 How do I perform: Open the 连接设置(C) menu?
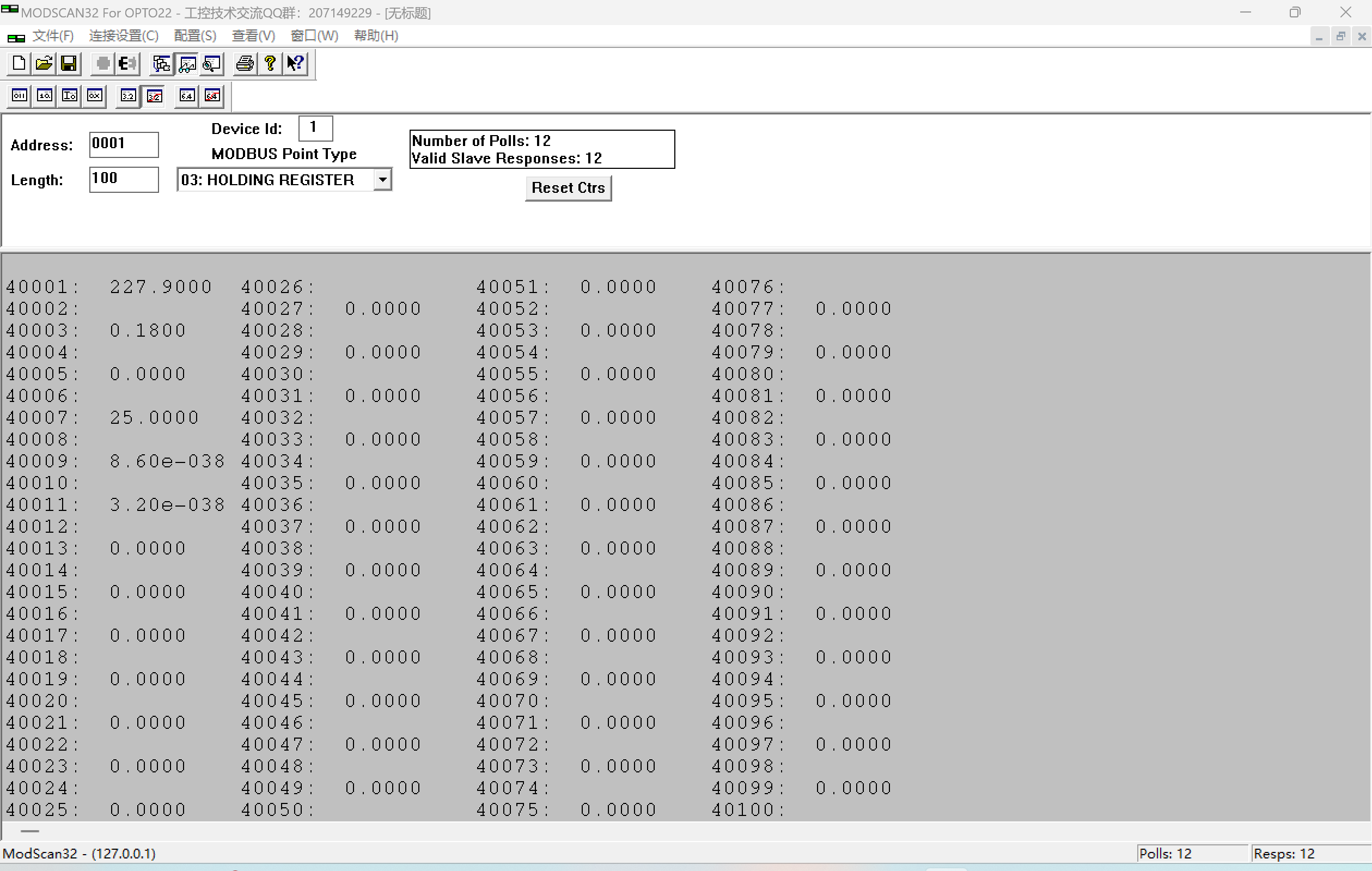[124, 36]
